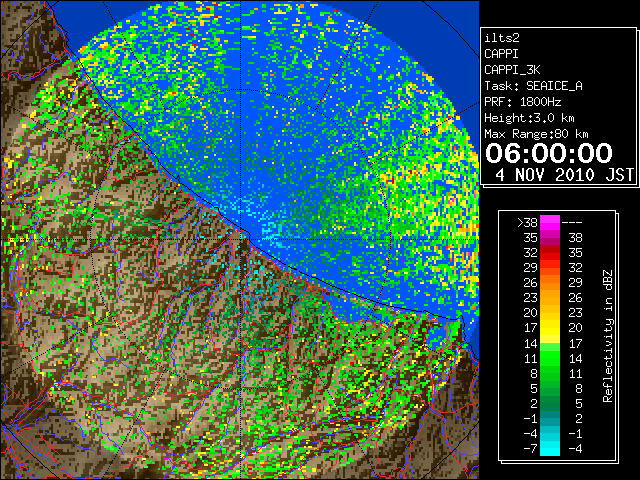Click the Max Range:80 km line
Image resolution: width=640 pixels, height=480 pixels.
(536, 134)
